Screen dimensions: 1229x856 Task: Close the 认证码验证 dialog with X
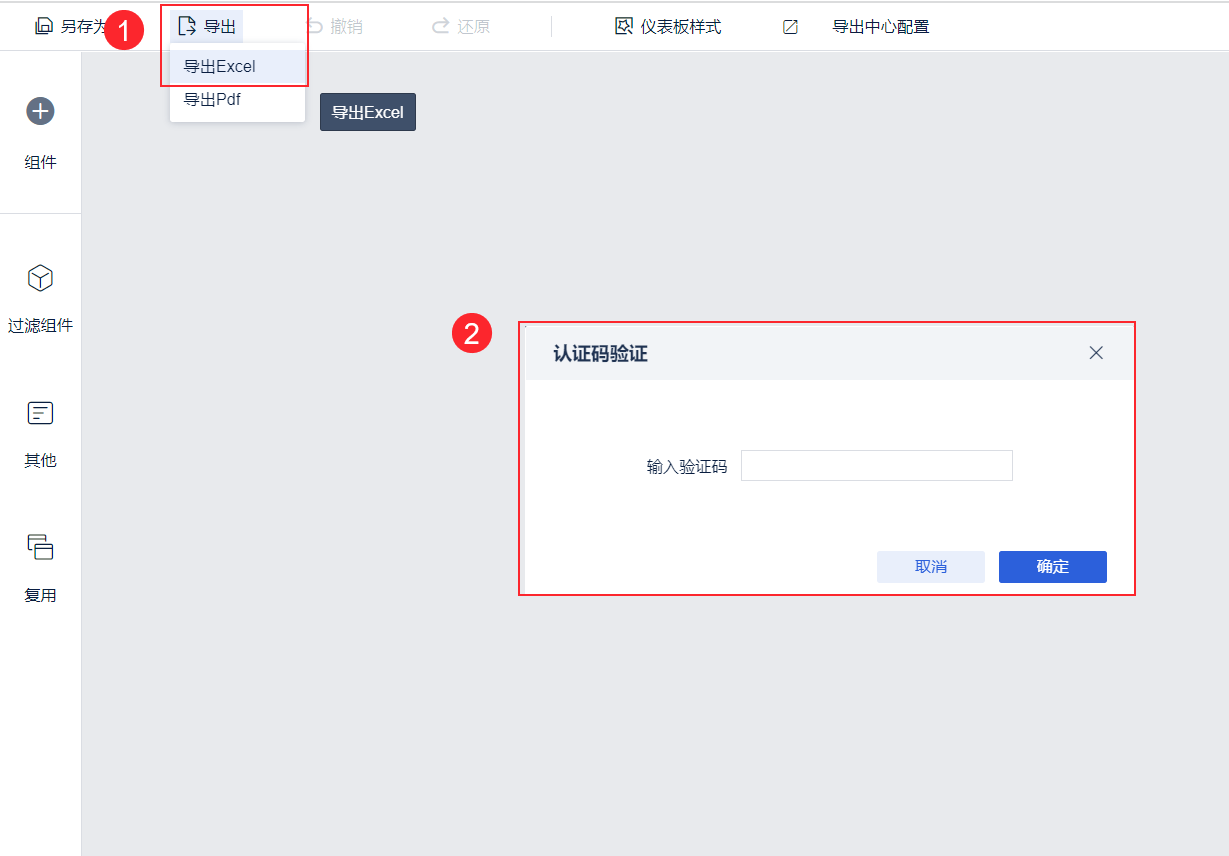point(1096,353)
